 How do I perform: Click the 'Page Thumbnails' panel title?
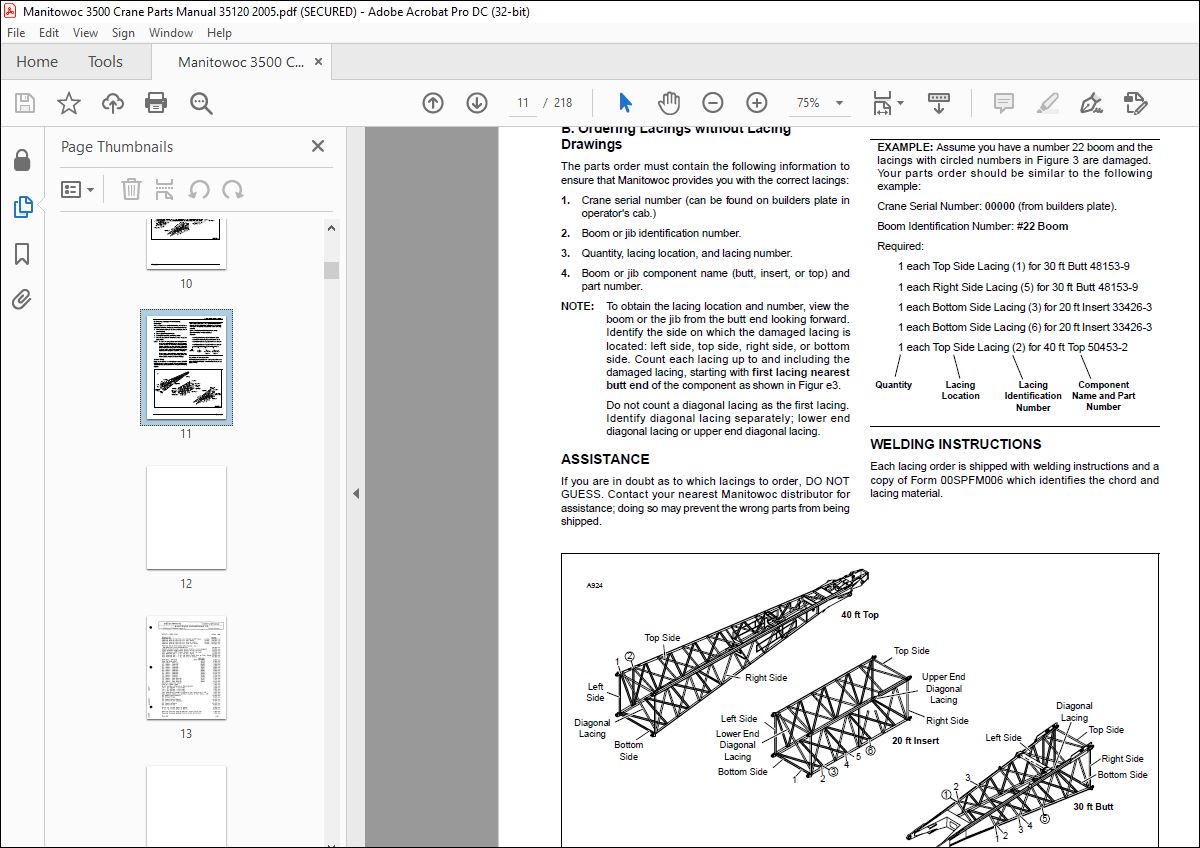(x=117, y=146)
